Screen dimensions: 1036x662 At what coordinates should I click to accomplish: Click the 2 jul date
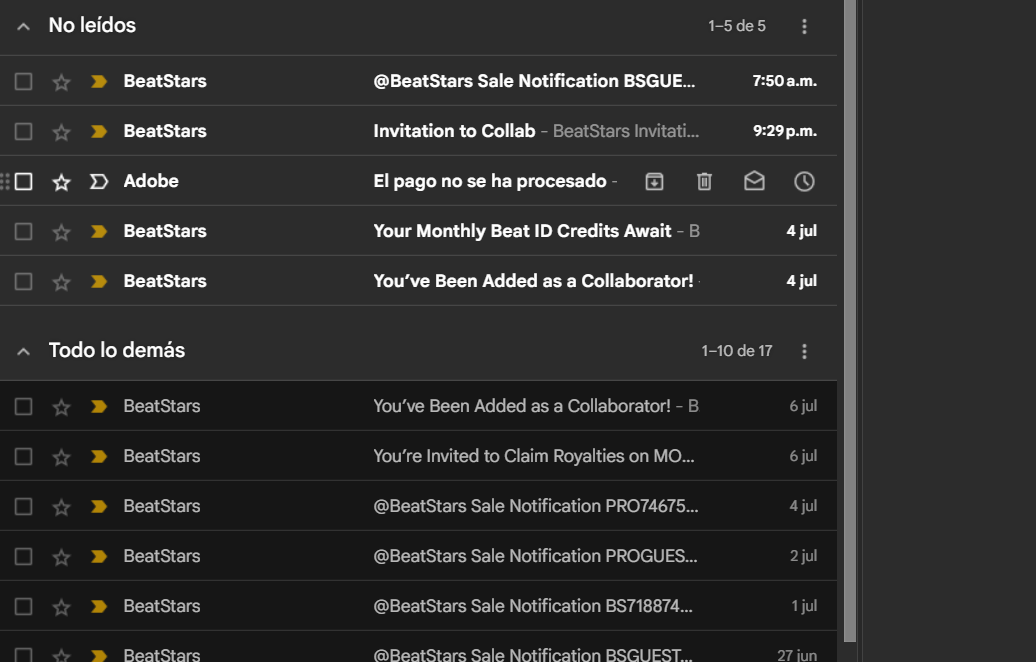(x=803, y=556)
